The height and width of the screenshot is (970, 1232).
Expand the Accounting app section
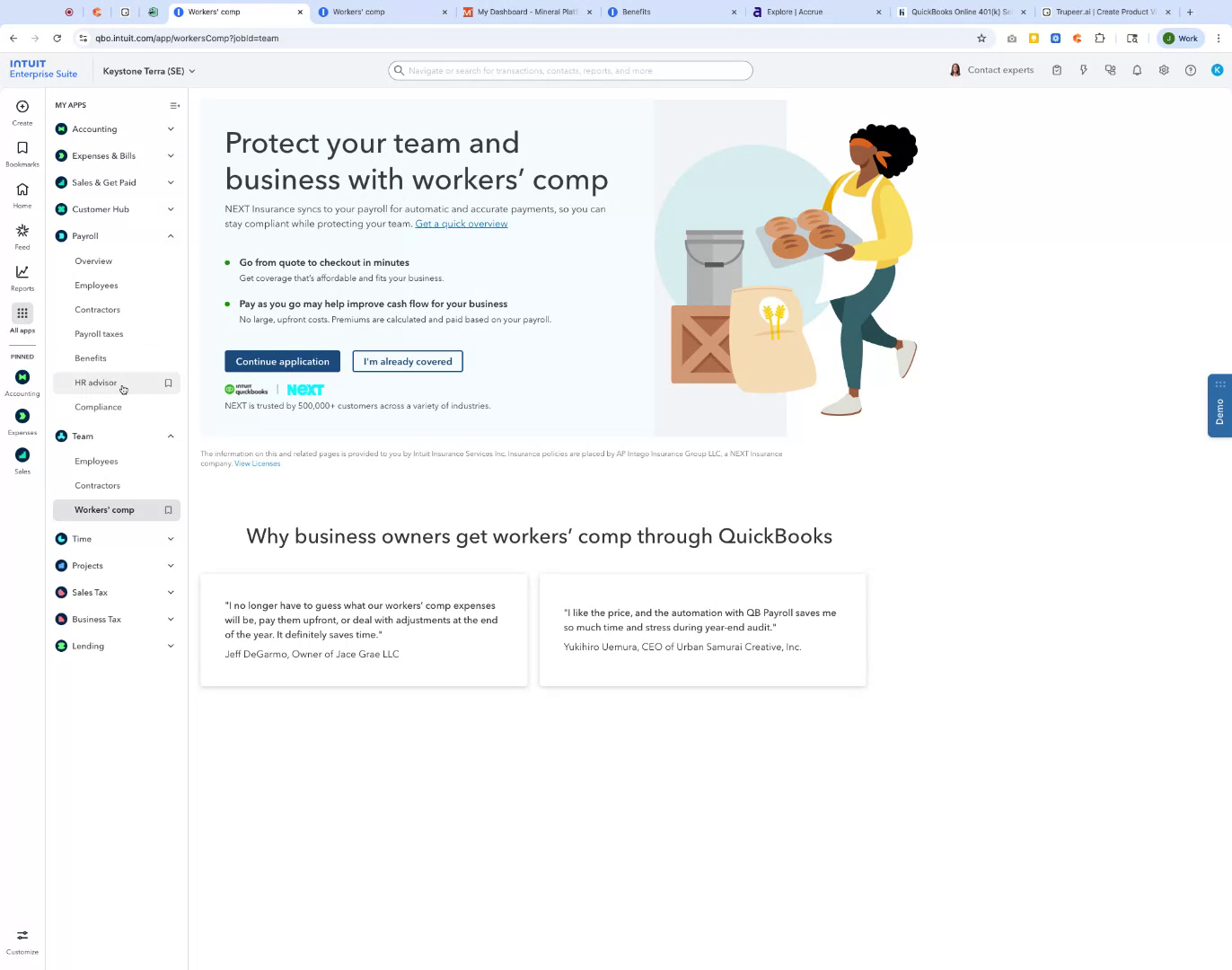tap(171, 129)
